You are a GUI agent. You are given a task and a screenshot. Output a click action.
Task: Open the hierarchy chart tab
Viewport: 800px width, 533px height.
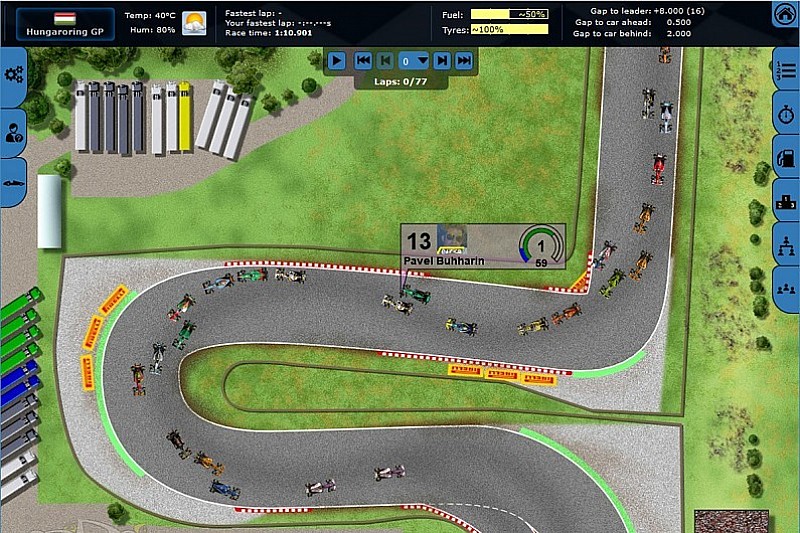click(x=786, y=245)
